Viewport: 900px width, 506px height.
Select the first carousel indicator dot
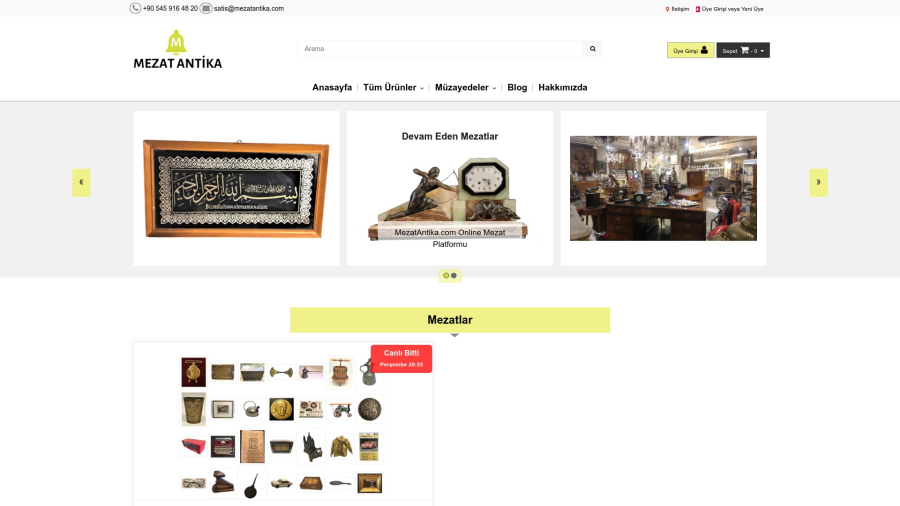[446, 275]
